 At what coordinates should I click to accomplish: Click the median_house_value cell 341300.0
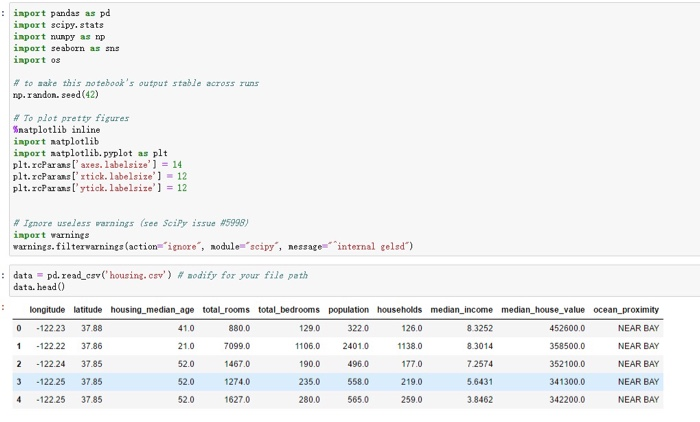tap(567, 382)
